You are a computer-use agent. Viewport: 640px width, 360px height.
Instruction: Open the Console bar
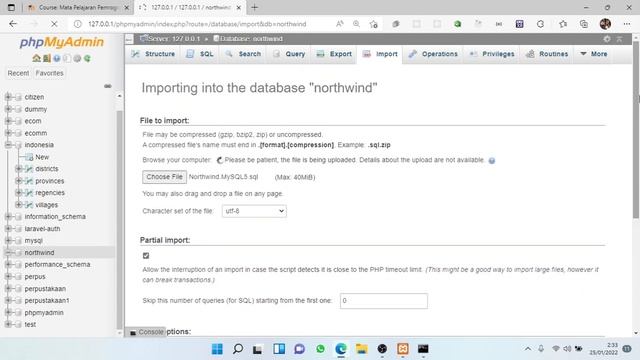(146, 332)
